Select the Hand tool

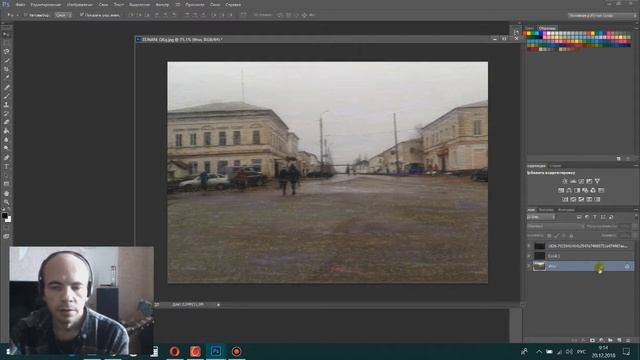7,193
